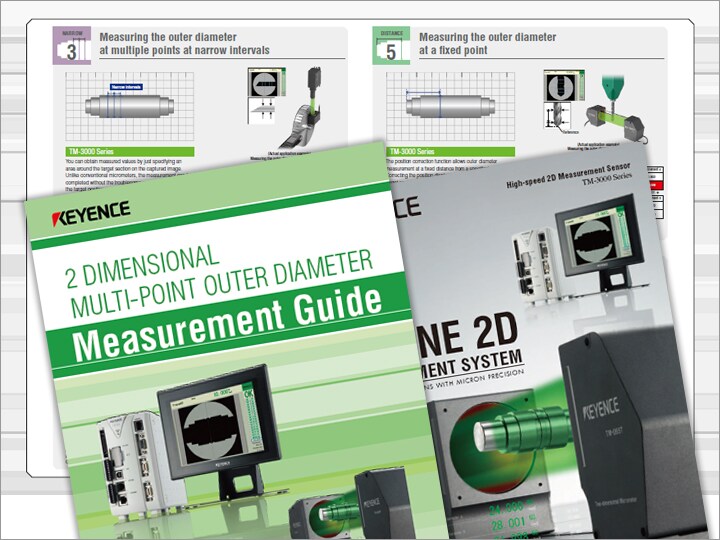
Task: Click the green illuminated shaft in the sensor
Action: 521,430
